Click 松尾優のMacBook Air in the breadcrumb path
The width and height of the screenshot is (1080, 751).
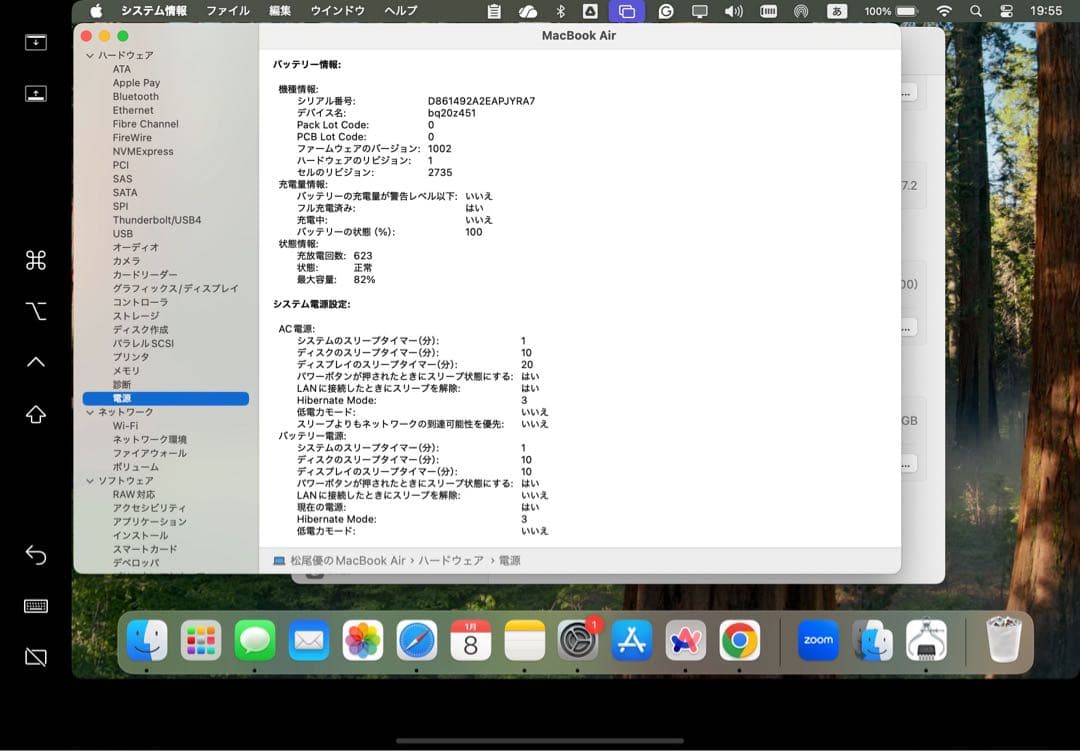point(349,559)
